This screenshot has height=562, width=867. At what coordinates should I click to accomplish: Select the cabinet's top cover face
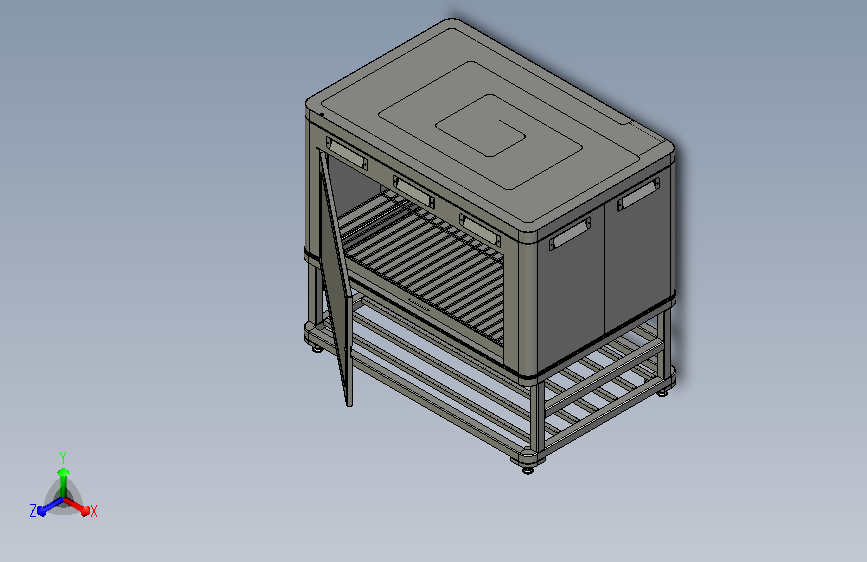point(490,125)
